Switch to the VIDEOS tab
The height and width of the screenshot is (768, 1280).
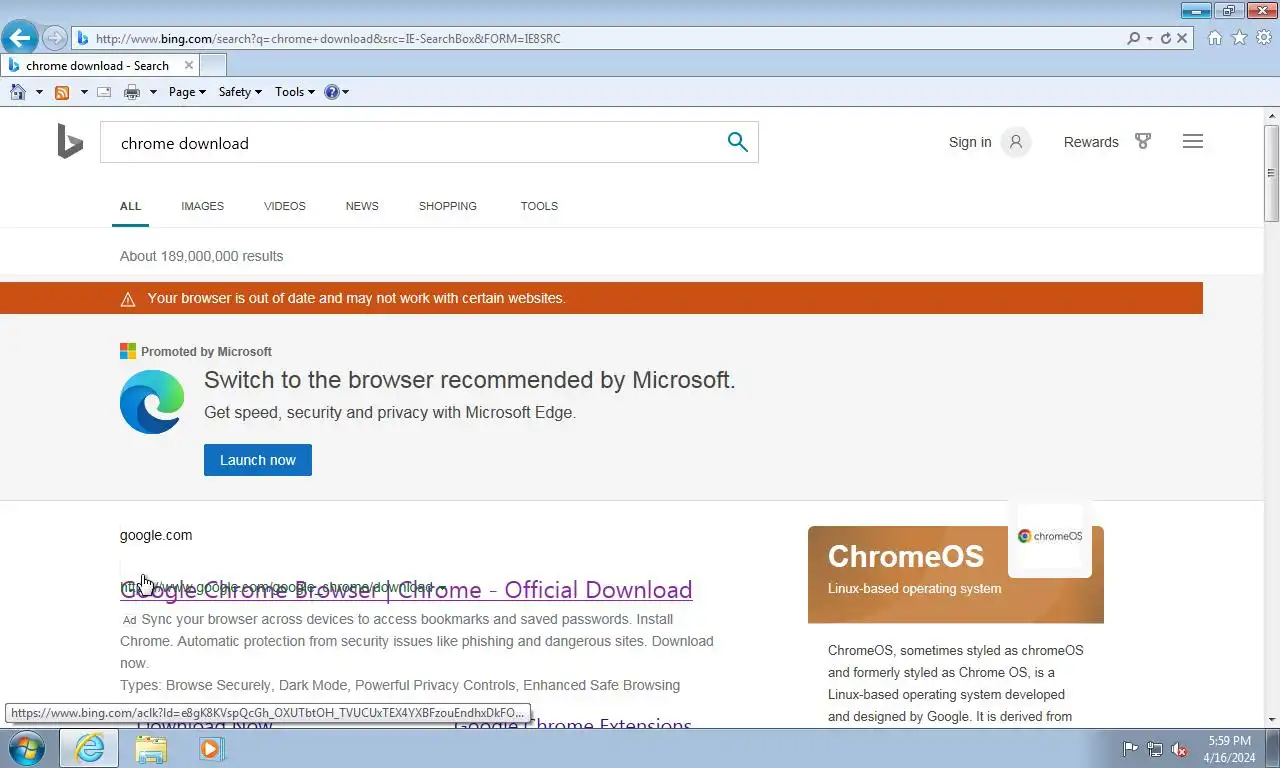tap(285, 206)
